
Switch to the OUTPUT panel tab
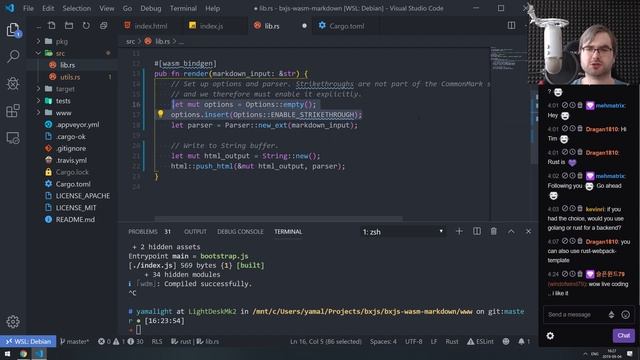[195, 231]
